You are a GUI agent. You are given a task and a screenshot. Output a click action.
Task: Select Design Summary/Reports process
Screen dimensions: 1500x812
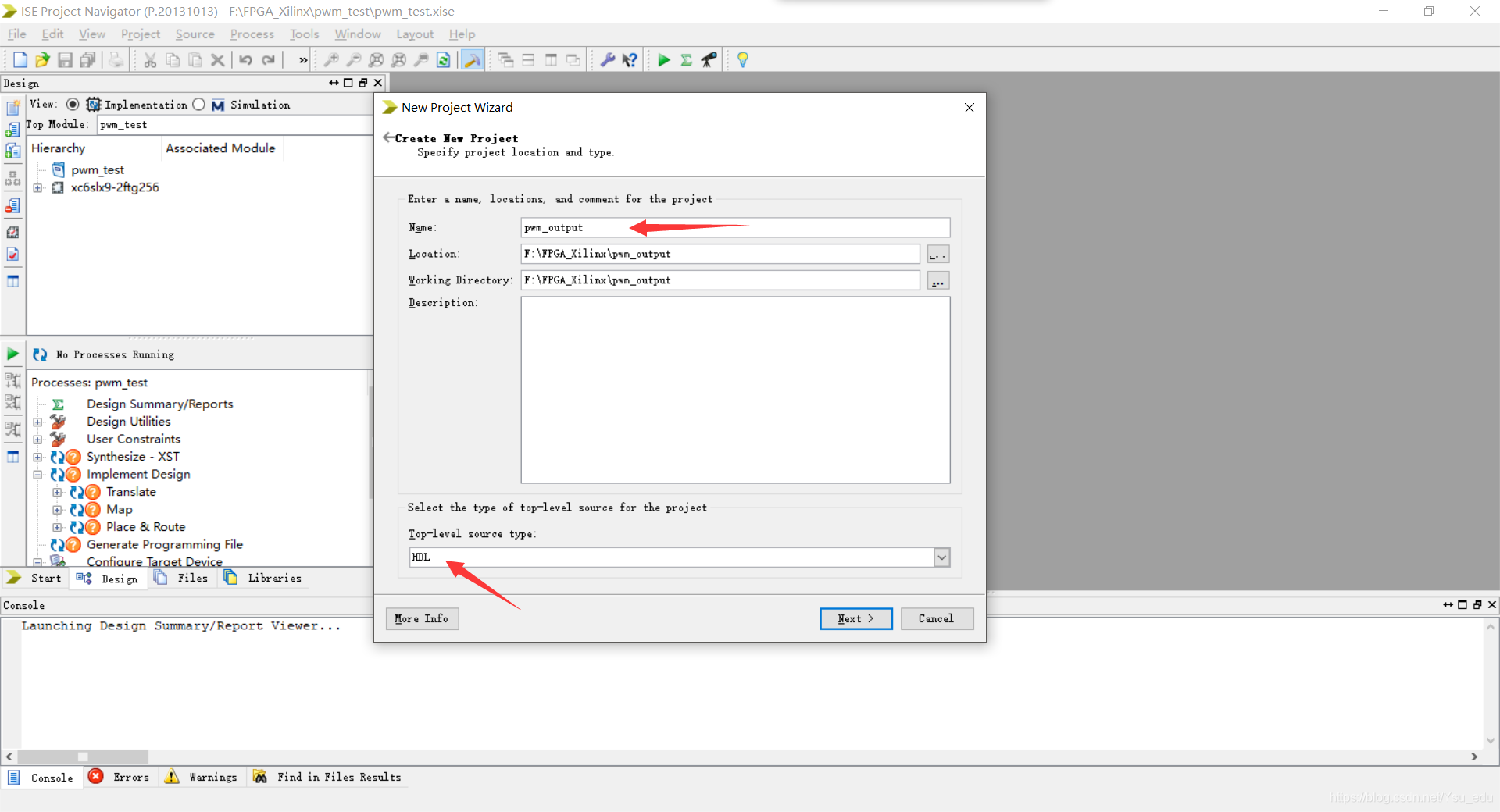(159, 404)
